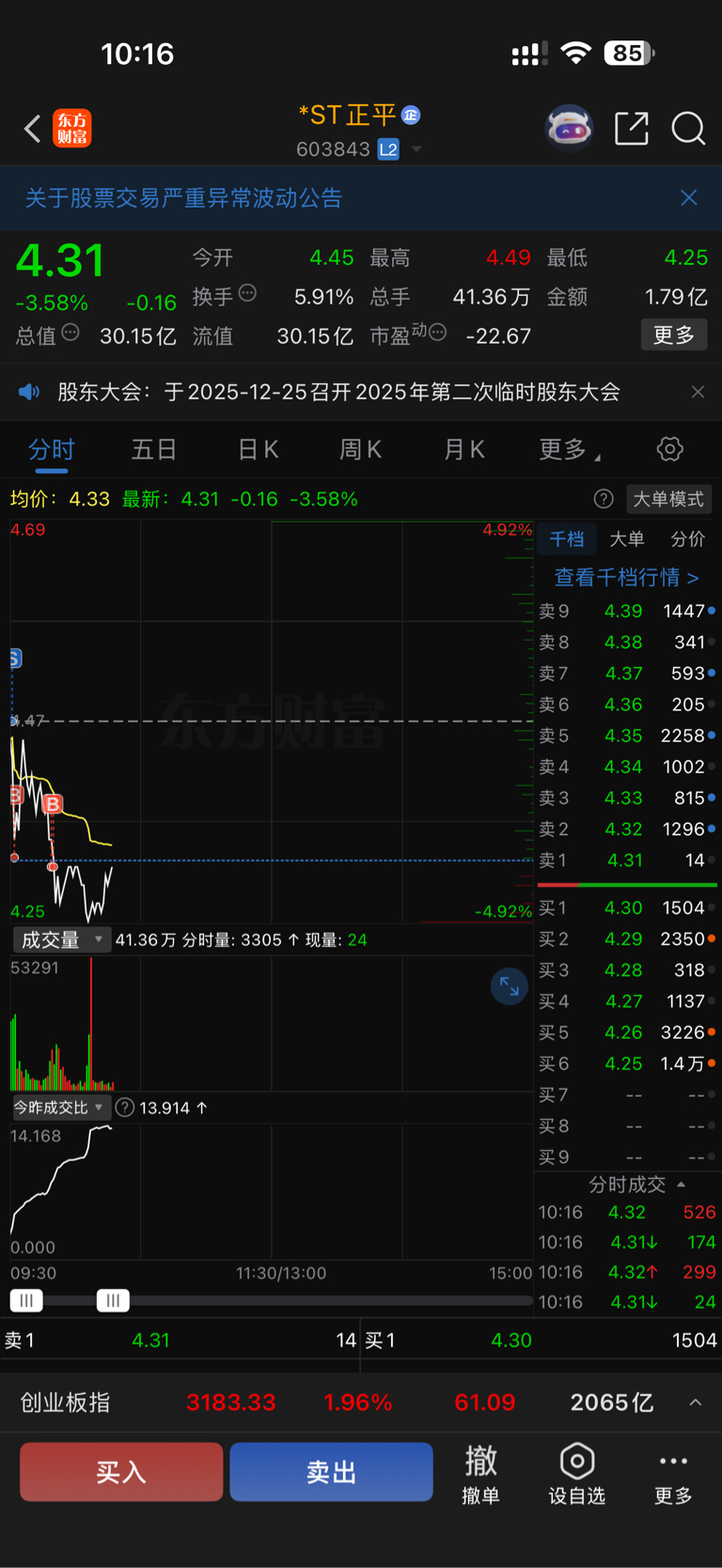Tap the right timeline range handle
The height and width of the screenshot is (1568, 722).
(113, 1300)
